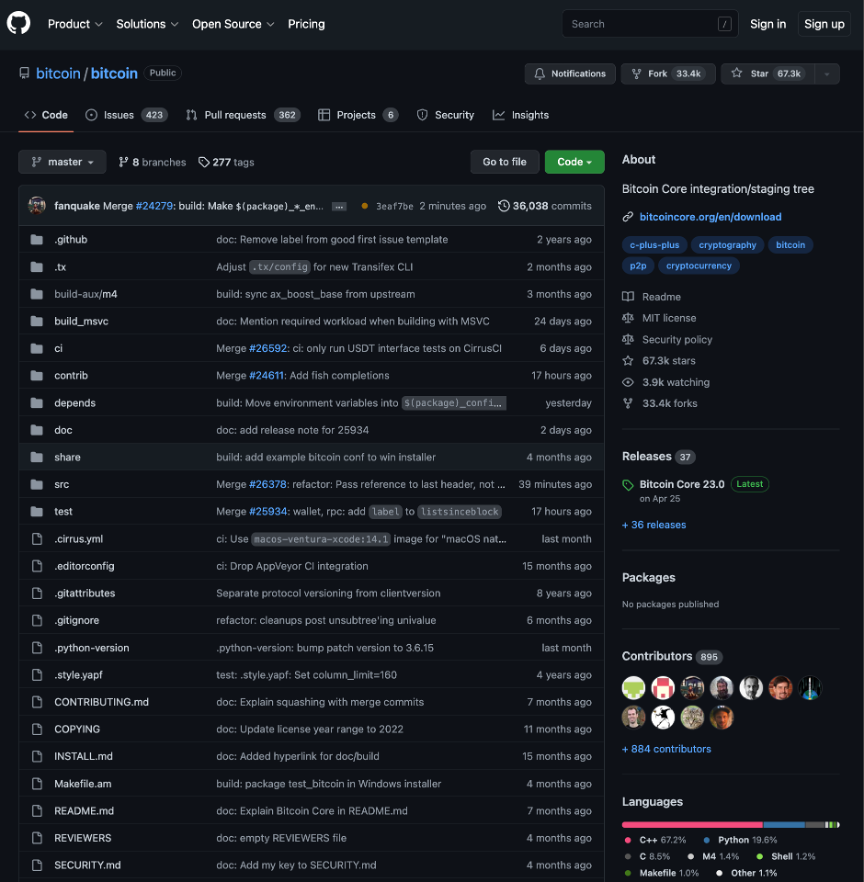Screen dimensions: 864x882
Task: Click the tag icon next to 277 tags
Action: tap(204, 162)
